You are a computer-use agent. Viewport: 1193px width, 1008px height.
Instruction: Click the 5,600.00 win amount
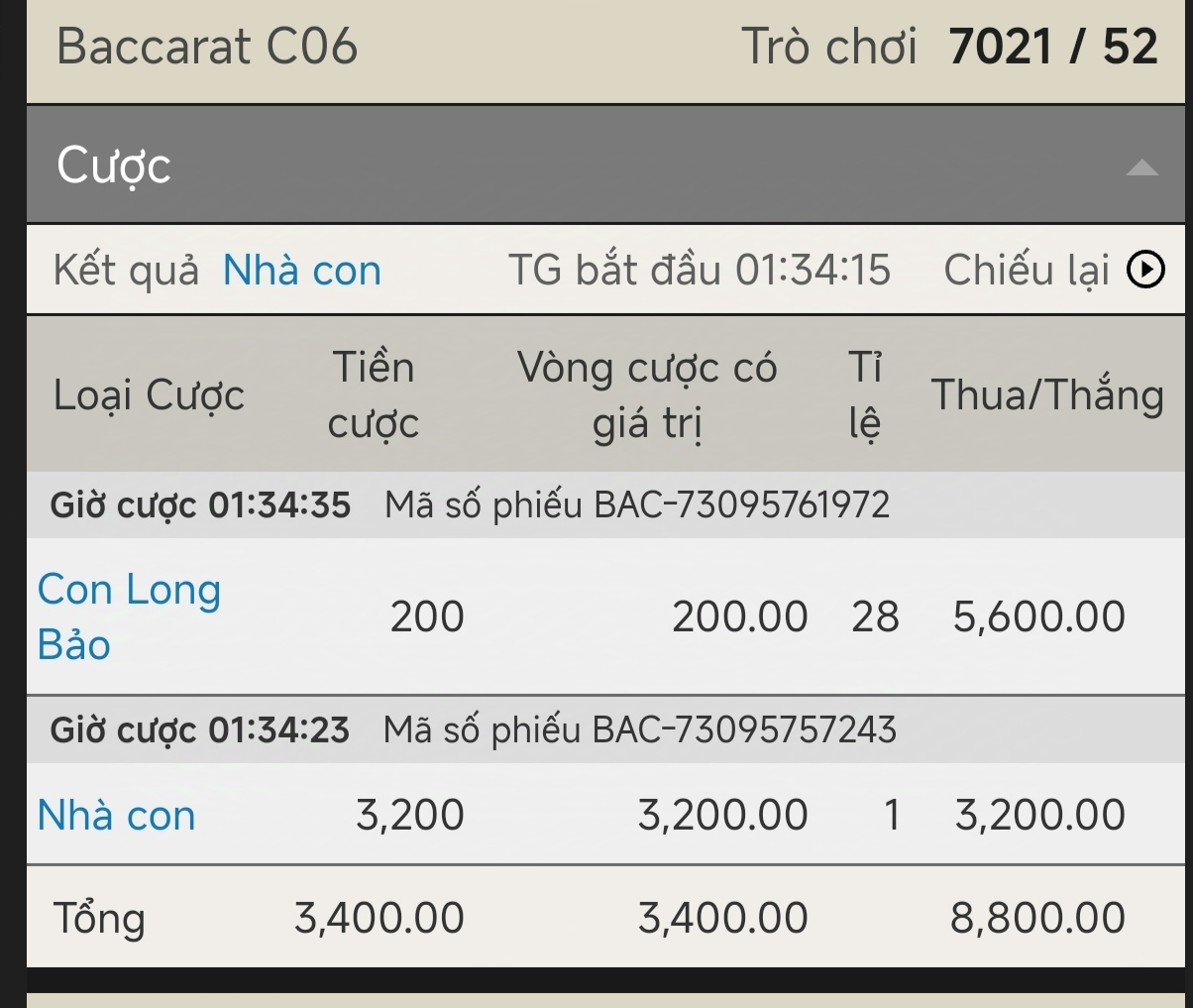(1038, 617)
